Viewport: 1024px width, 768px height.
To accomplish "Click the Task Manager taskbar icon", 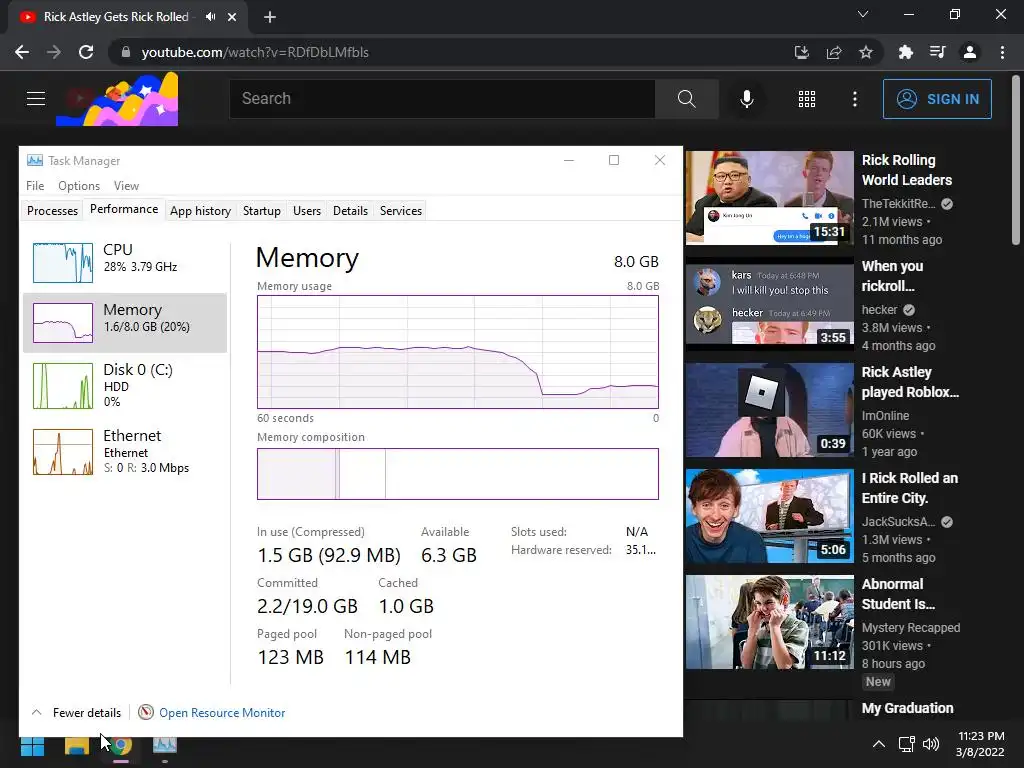I will [165, 746].
